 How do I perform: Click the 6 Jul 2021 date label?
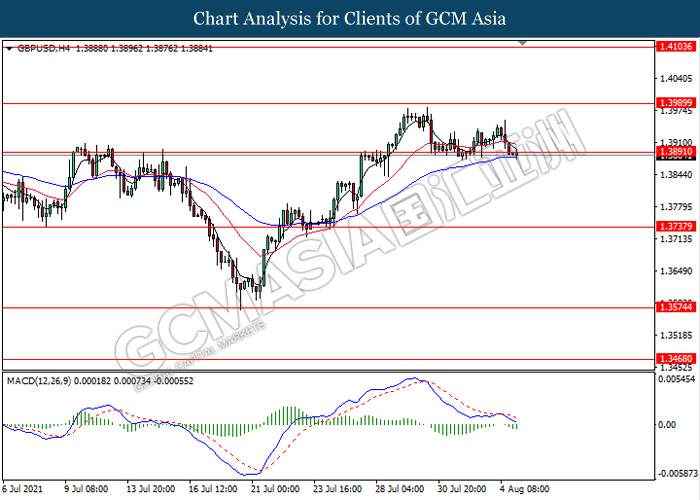tap(22, 489)
